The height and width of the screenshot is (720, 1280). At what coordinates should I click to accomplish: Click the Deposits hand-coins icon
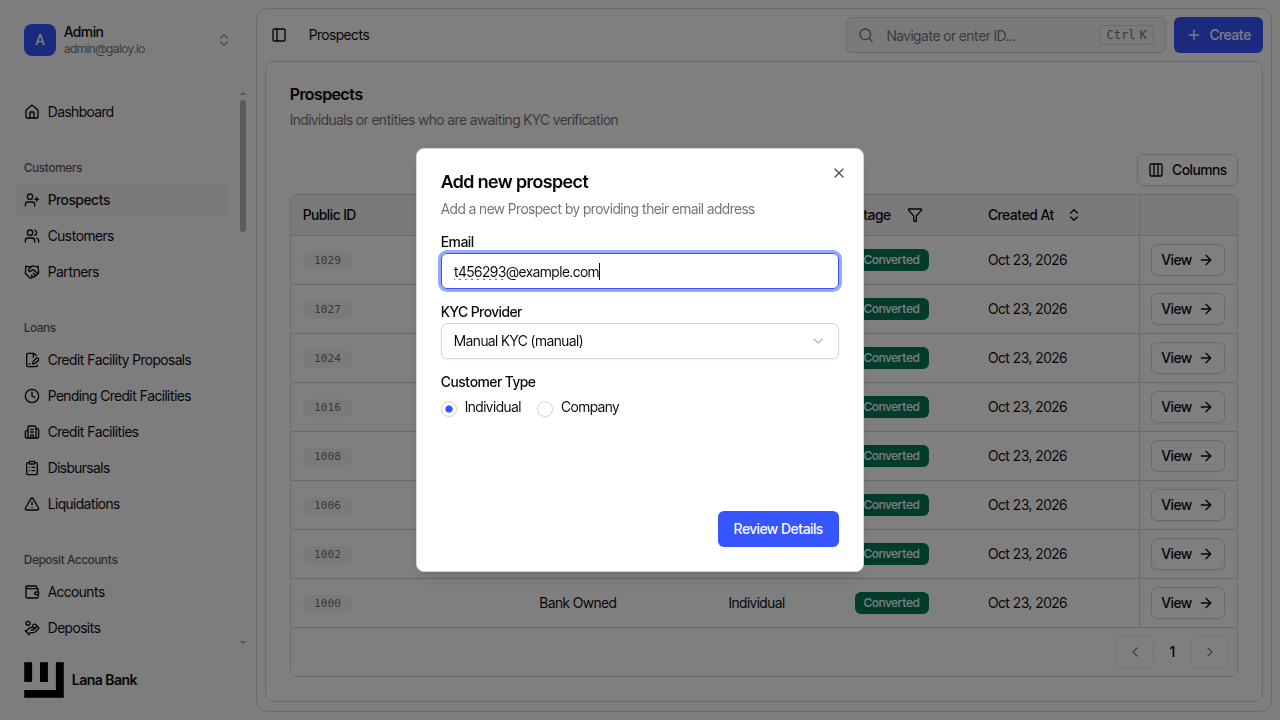click(x=32, y=628)
